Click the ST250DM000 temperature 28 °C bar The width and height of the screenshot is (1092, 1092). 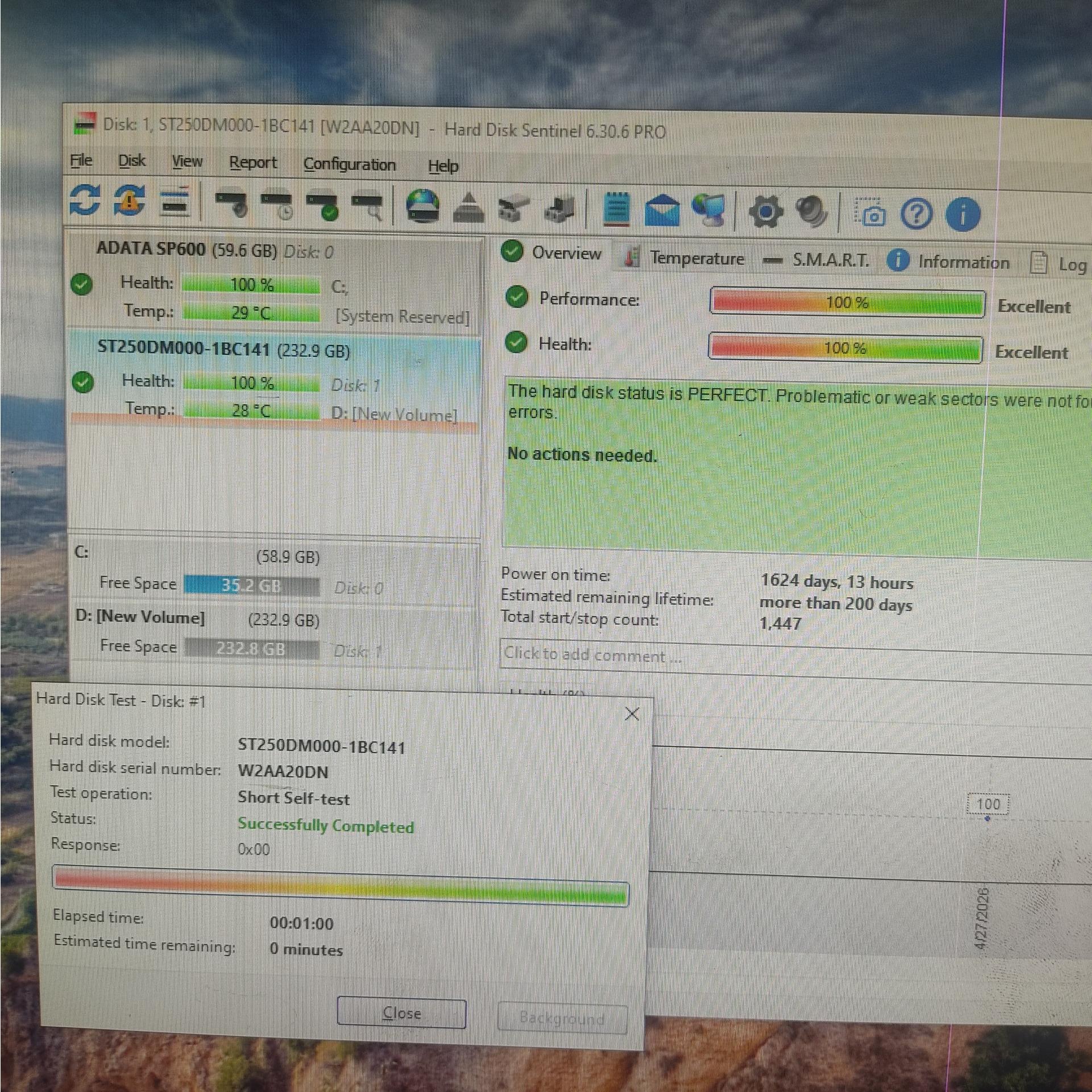(x=252, y=410)
